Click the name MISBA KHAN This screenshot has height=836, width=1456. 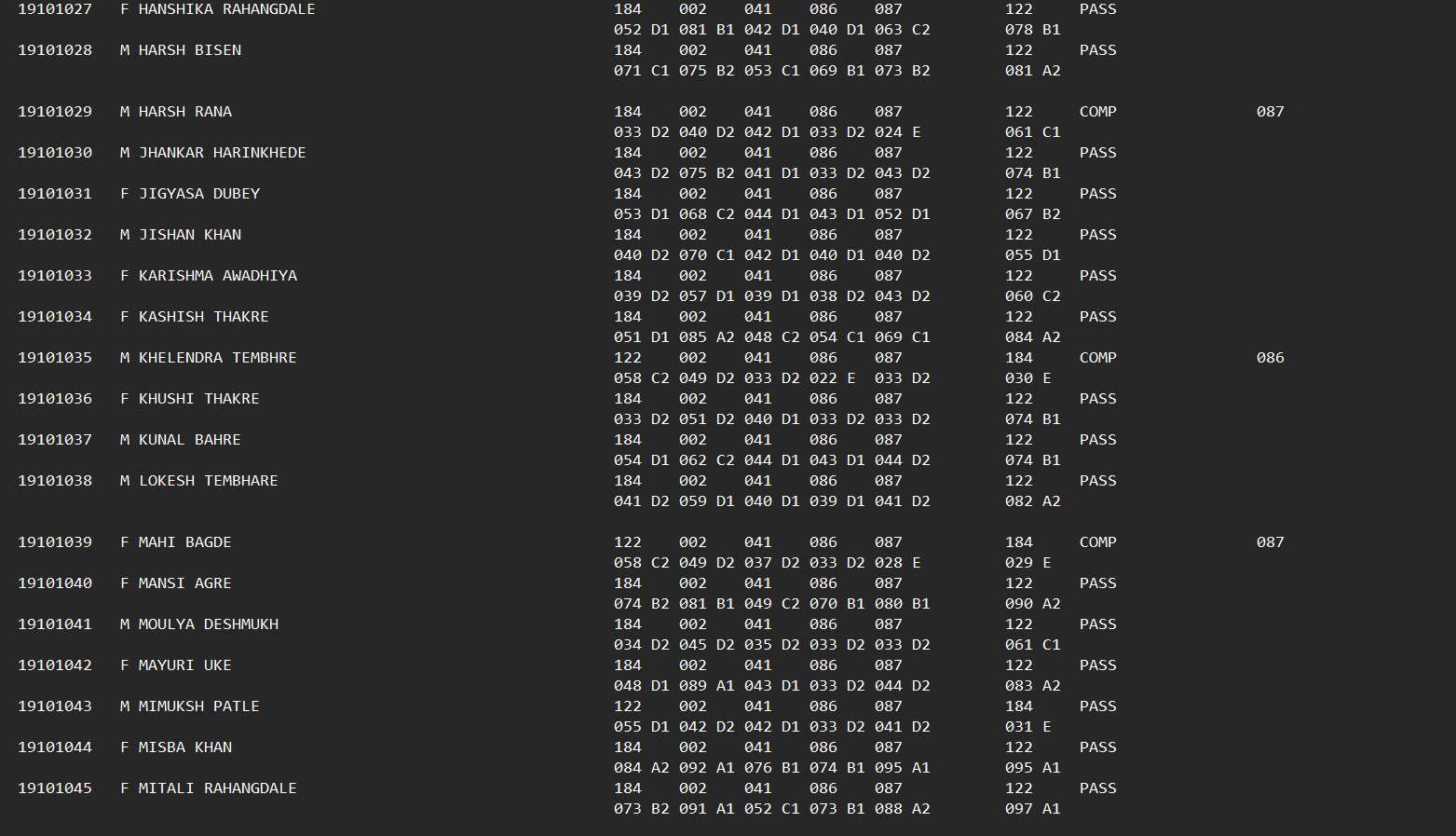pyautogui.click(x=185, y=747)
